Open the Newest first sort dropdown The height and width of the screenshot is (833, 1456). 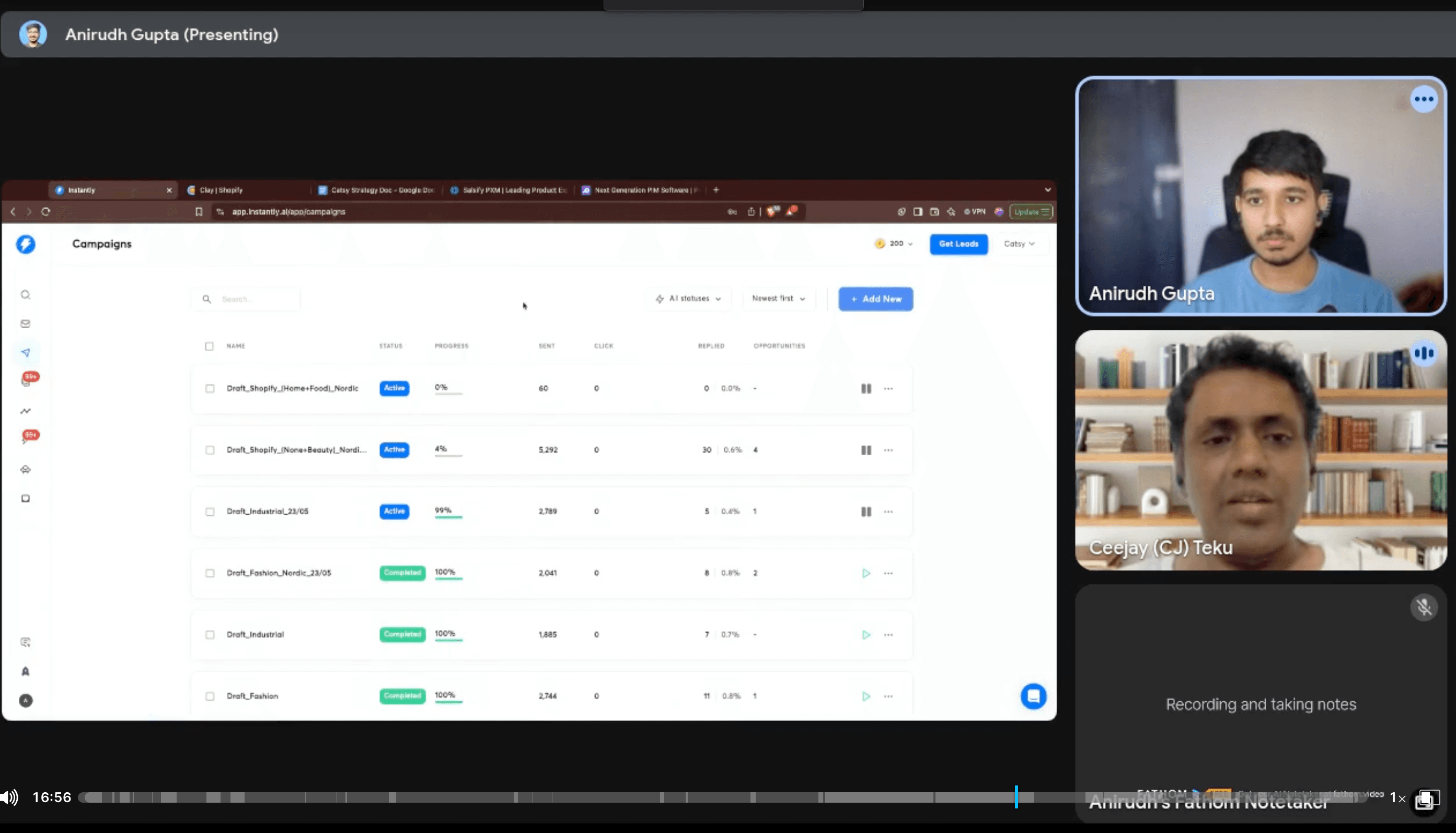[x=778, y=298]
